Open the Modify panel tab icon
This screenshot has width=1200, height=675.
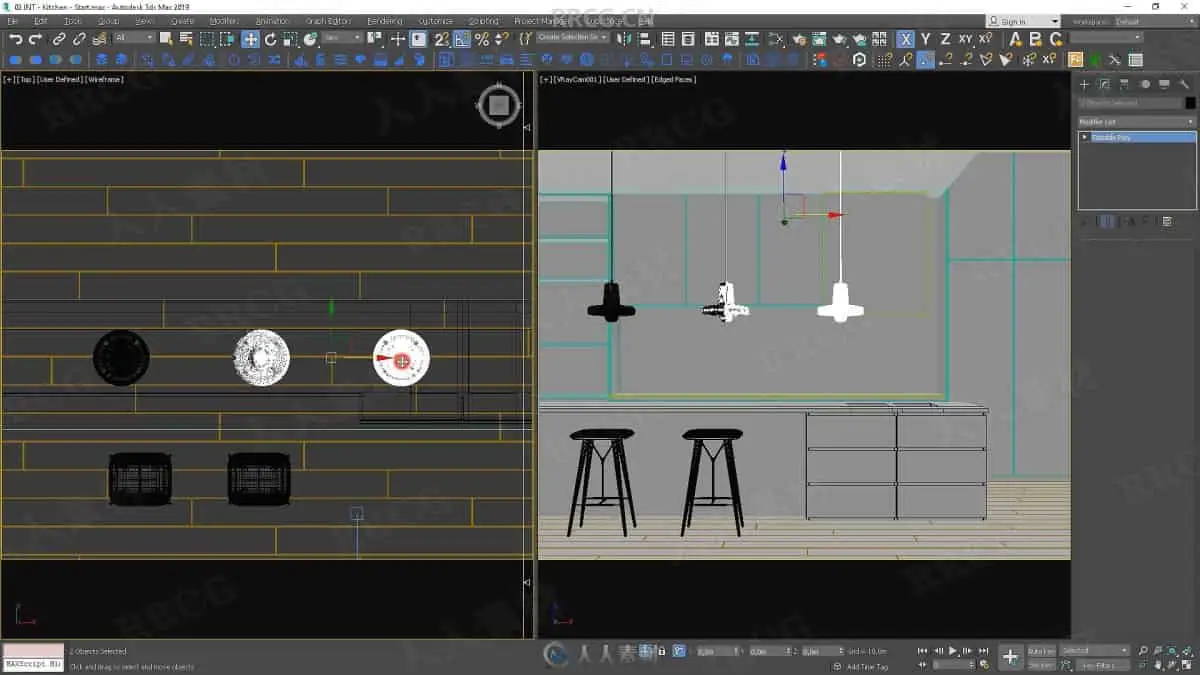[1104, 85]
